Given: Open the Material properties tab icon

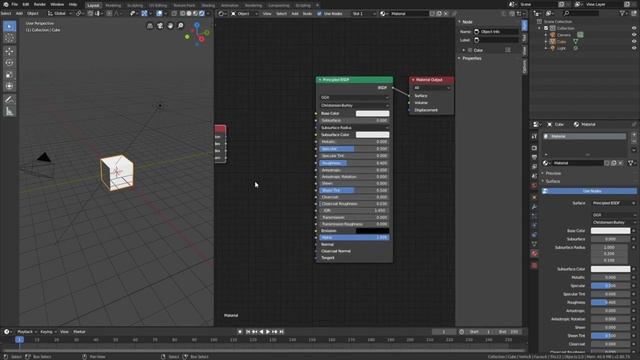Looking at the screenshot, I should click(534, 253).
